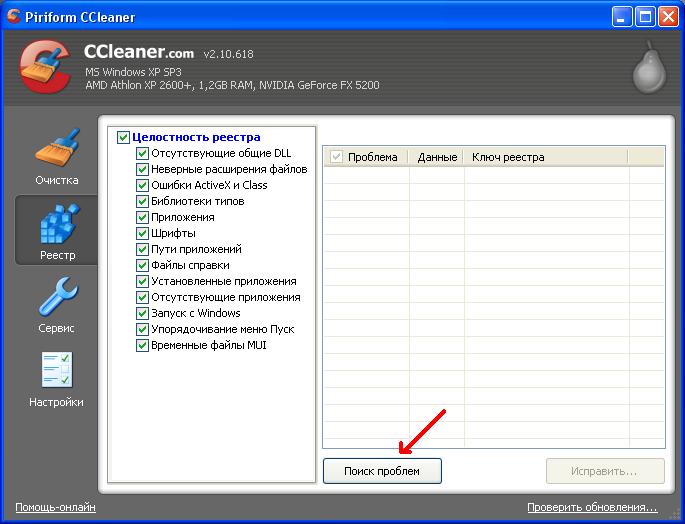This screenshot has width=685, height=524.
Task: Sort by Ключ реестра column header
Action: (508, 157)
